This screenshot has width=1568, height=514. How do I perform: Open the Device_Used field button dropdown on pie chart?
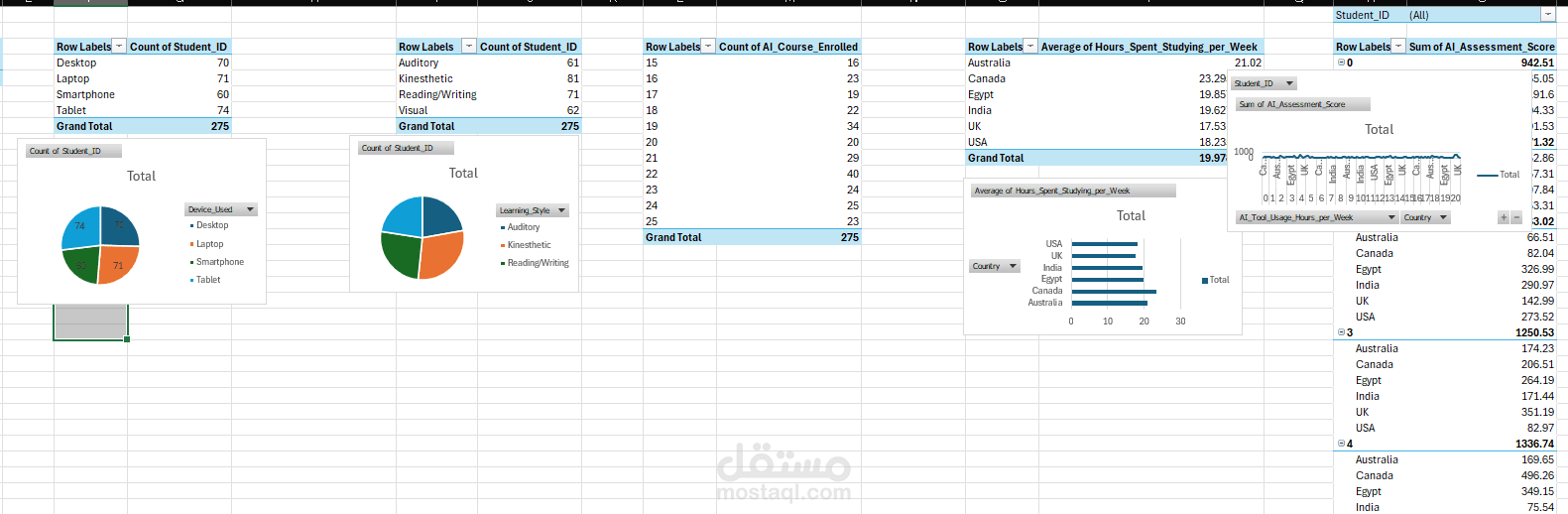(x=221, y=209)
